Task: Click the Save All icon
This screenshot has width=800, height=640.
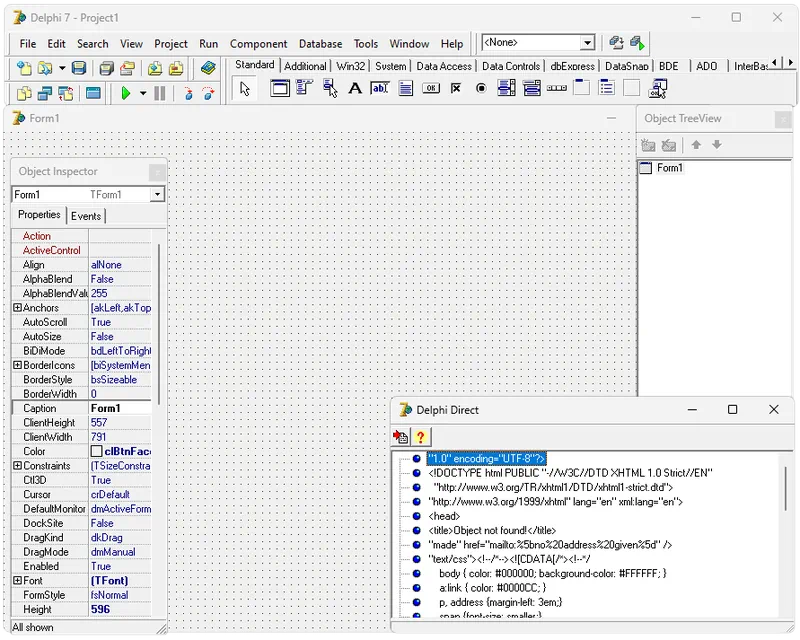Action: coord(106,68)
